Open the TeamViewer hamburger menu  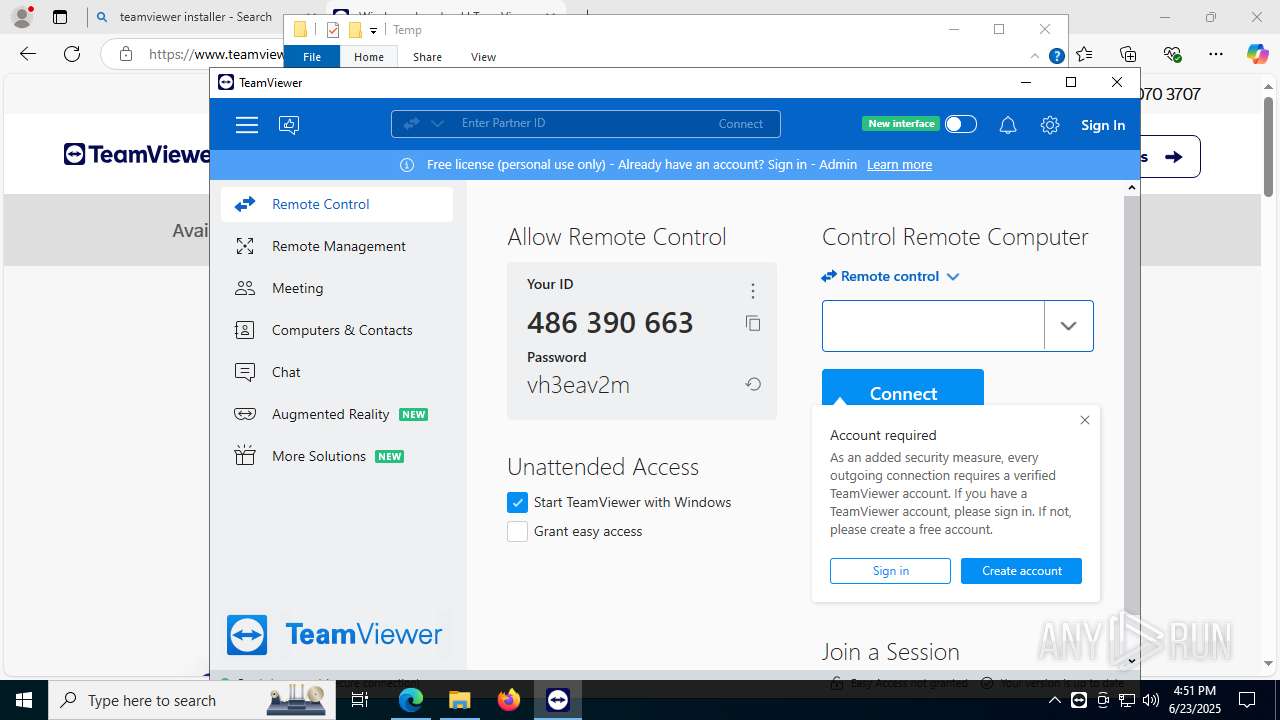tap(247, 125)
